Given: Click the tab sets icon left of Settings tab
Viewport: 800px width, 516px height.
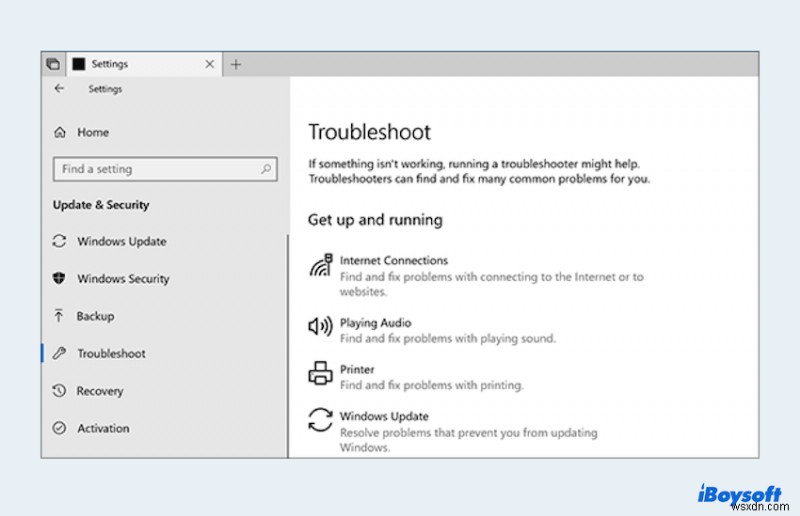Looking at the screenshot, I should (x=53, y=64).
